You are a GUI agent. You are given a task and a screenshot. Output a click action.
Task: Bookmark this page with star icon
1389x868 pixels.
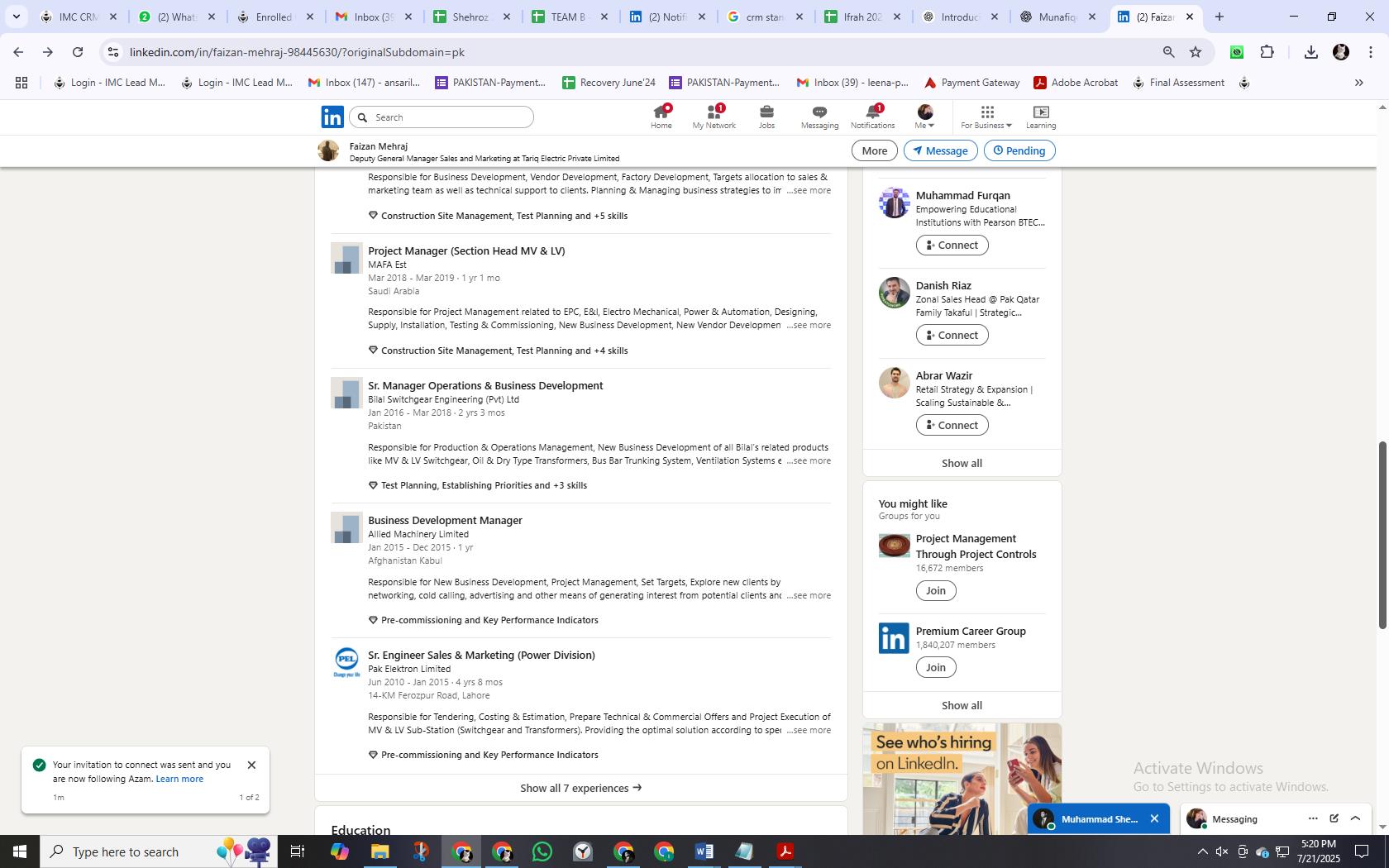click(x=1196, y=52)
